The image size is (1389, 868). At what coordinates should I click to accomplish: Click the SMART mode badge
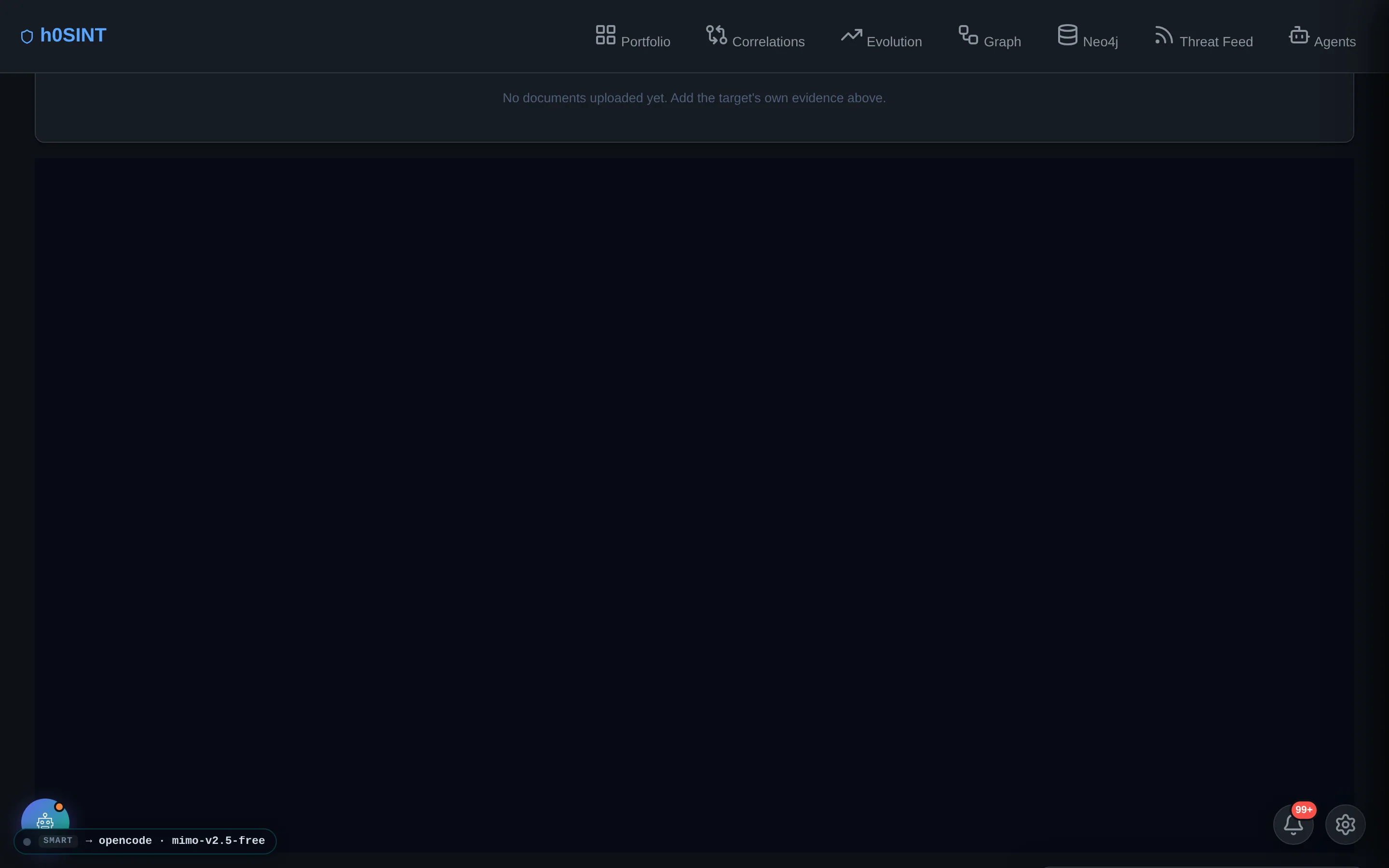58,841
